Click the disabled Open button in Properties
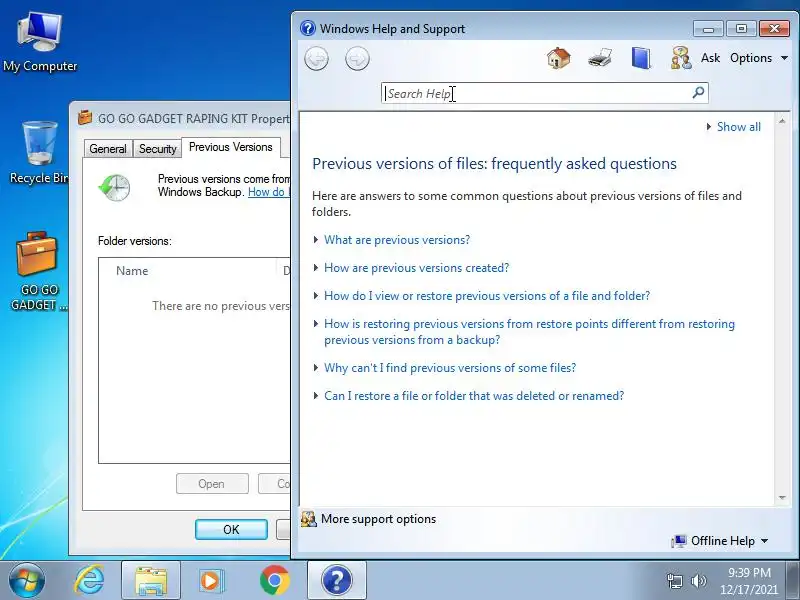 tap(212, 484)
